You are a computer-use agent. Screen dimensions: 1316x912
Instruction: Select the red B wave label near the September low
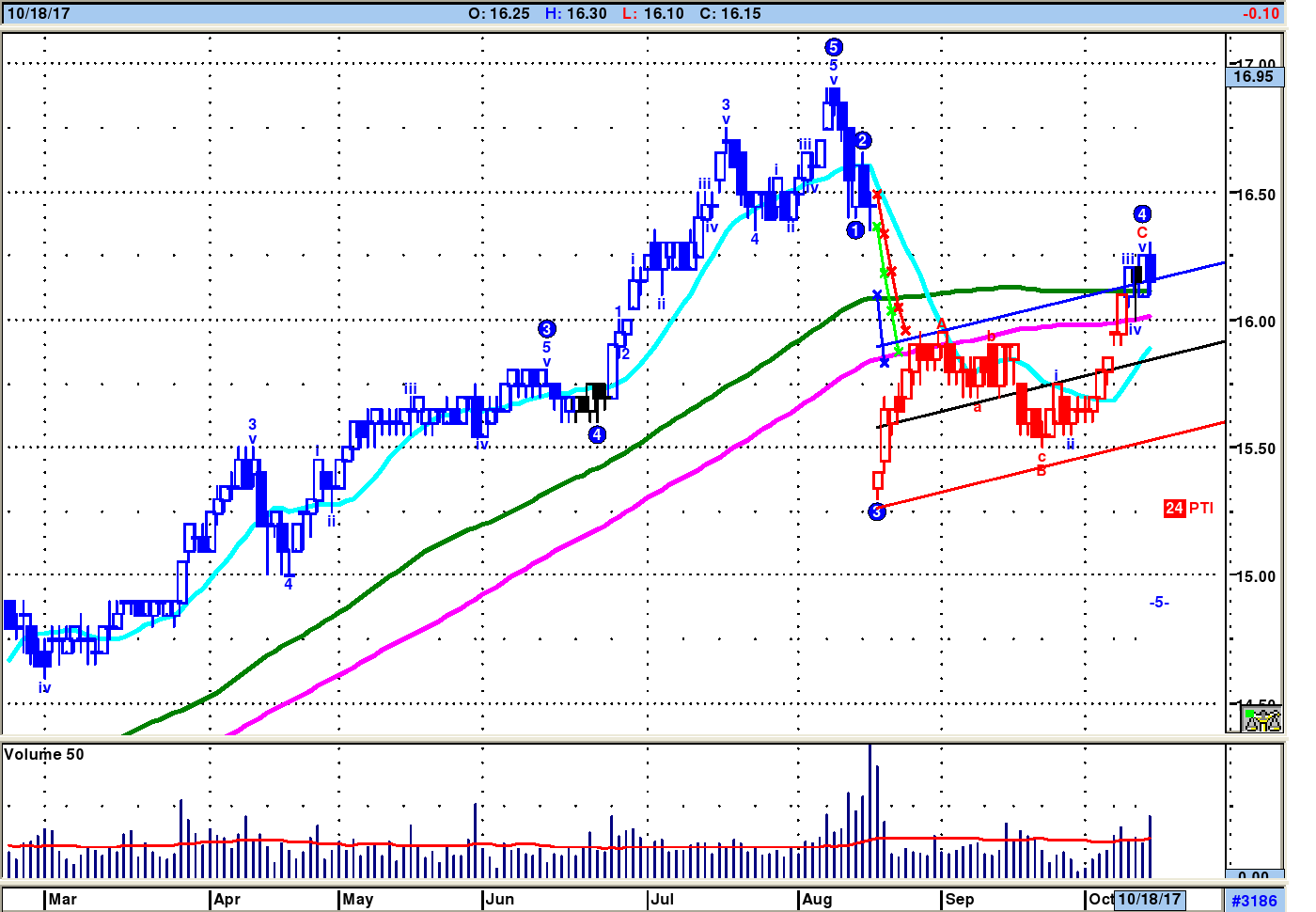click(x=1042, y=471)
